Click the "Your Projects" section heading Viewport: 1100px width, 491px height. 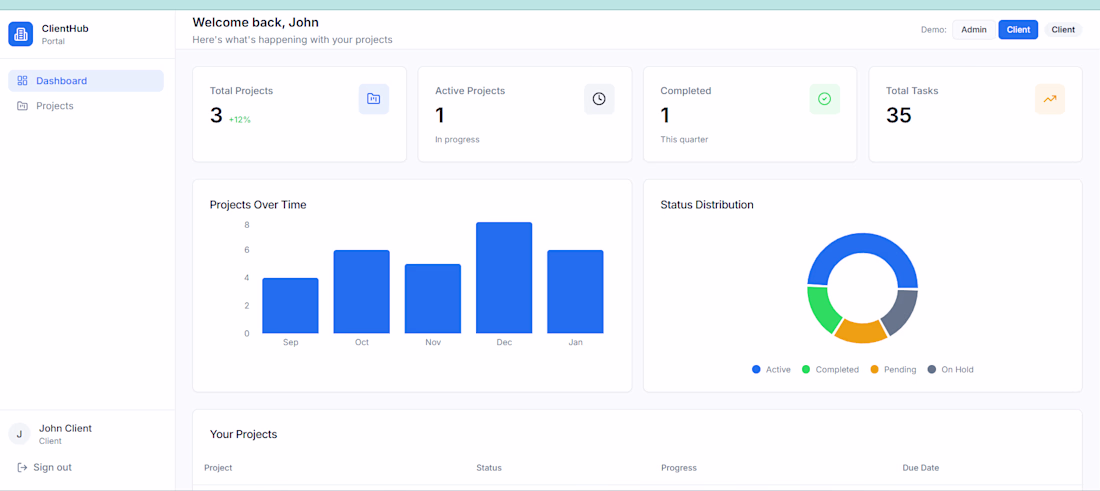point(243,434)
